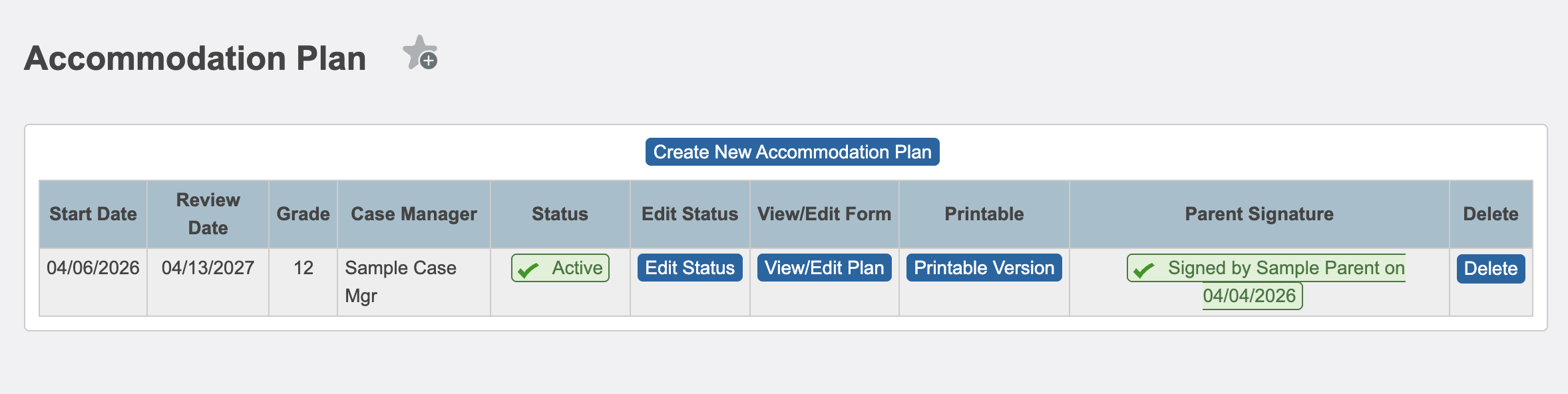The image size is (1568, 394).
Task: Click the Review Date column header
Action: (x=208, y=214)
